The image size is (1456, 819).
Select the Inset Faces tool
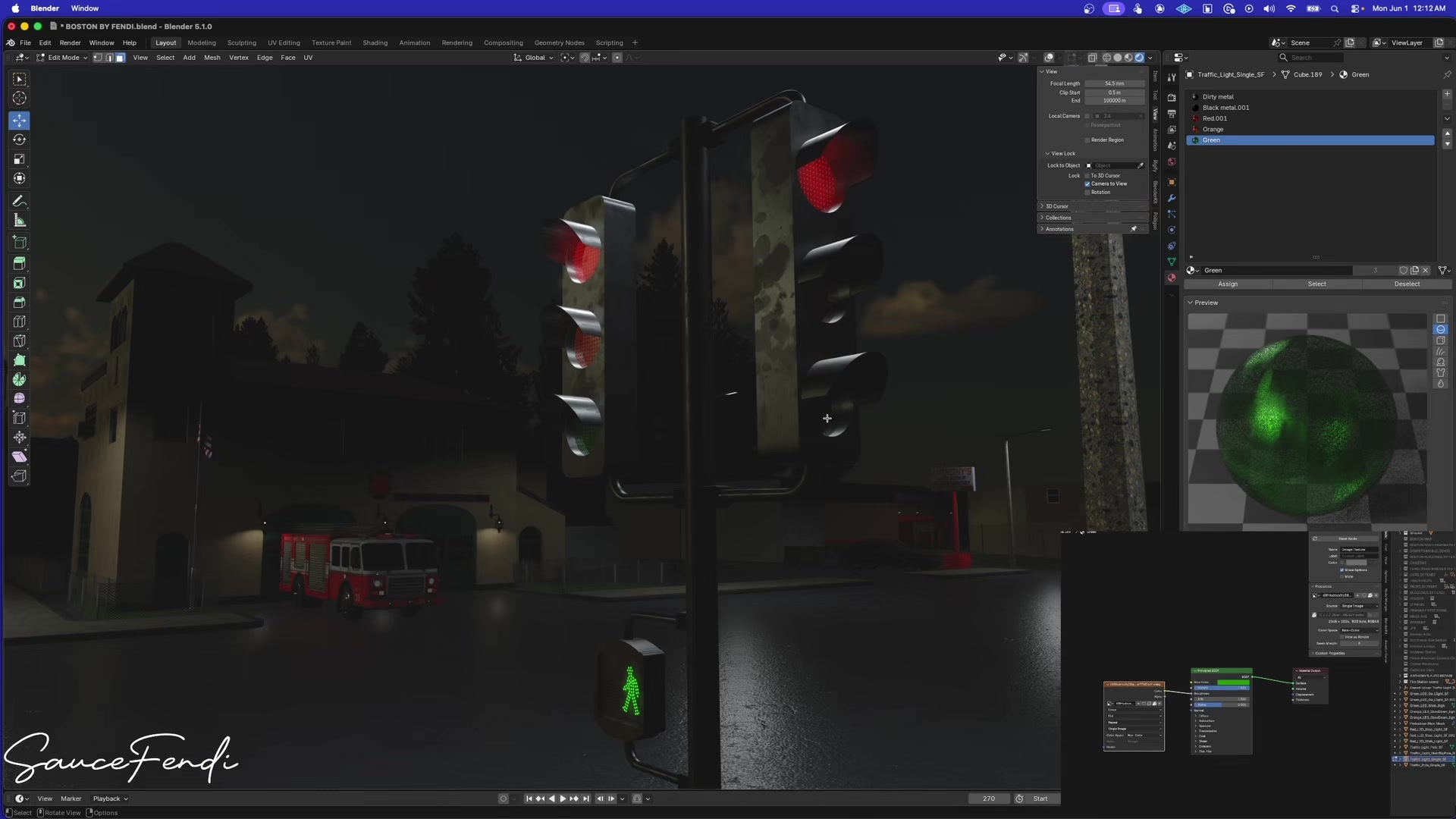pyautogui.click(x=20, y=283)
